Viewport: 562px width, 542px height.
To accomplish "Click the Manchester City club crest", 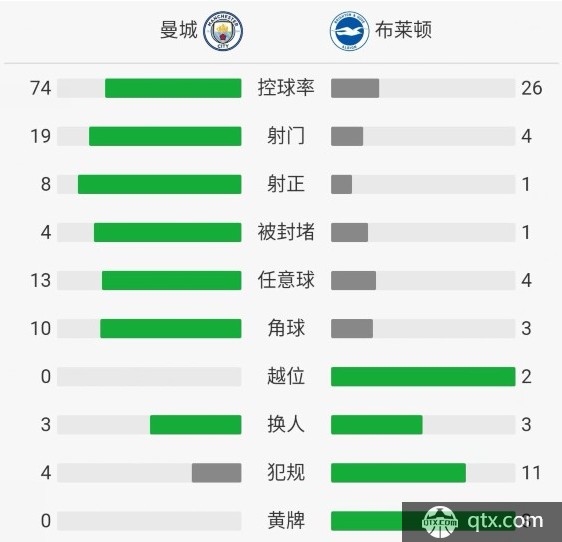I will coord(223,30).
